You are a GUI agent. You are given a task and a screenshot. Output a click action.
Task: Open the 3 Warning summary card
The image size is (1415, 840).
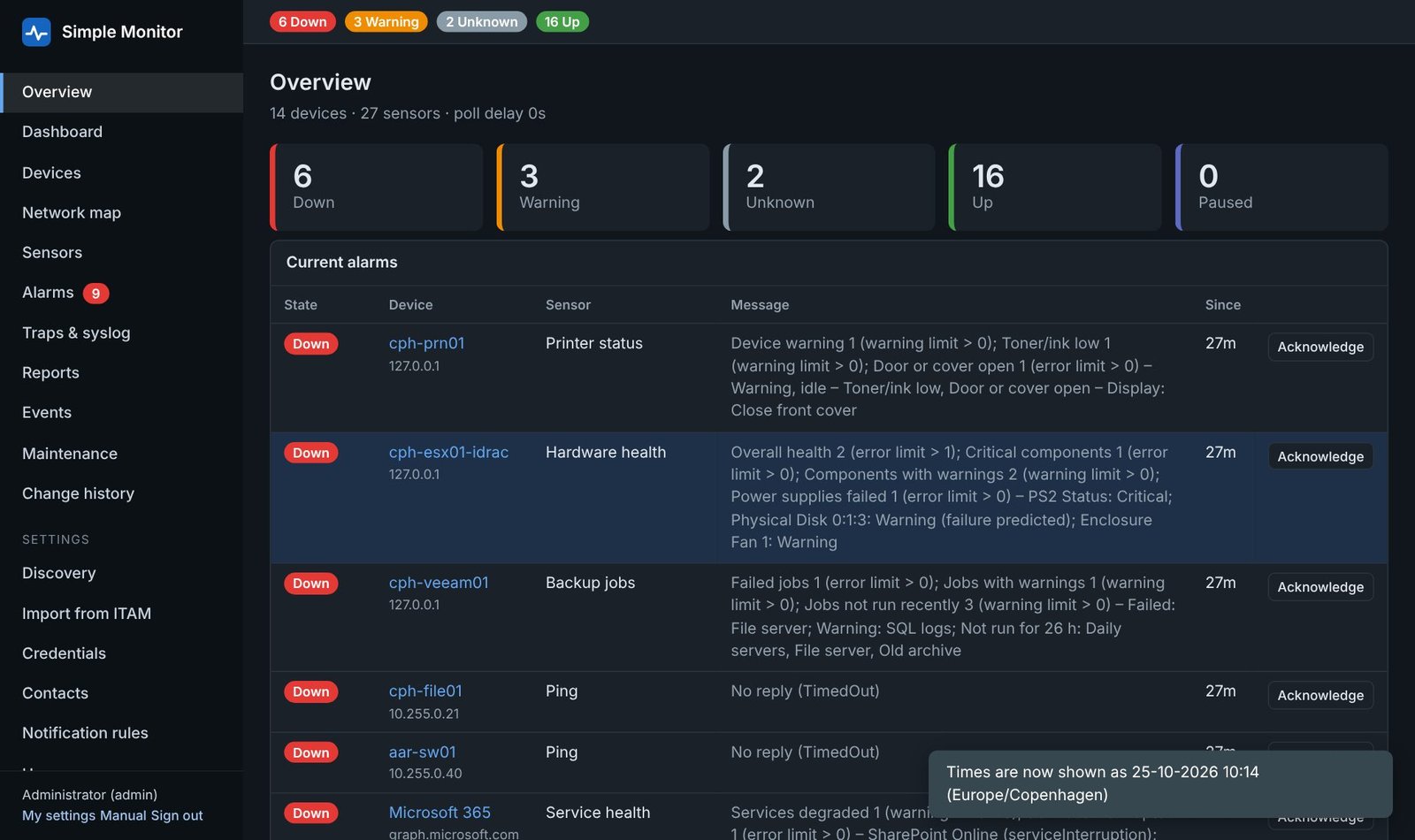(603, 187)
